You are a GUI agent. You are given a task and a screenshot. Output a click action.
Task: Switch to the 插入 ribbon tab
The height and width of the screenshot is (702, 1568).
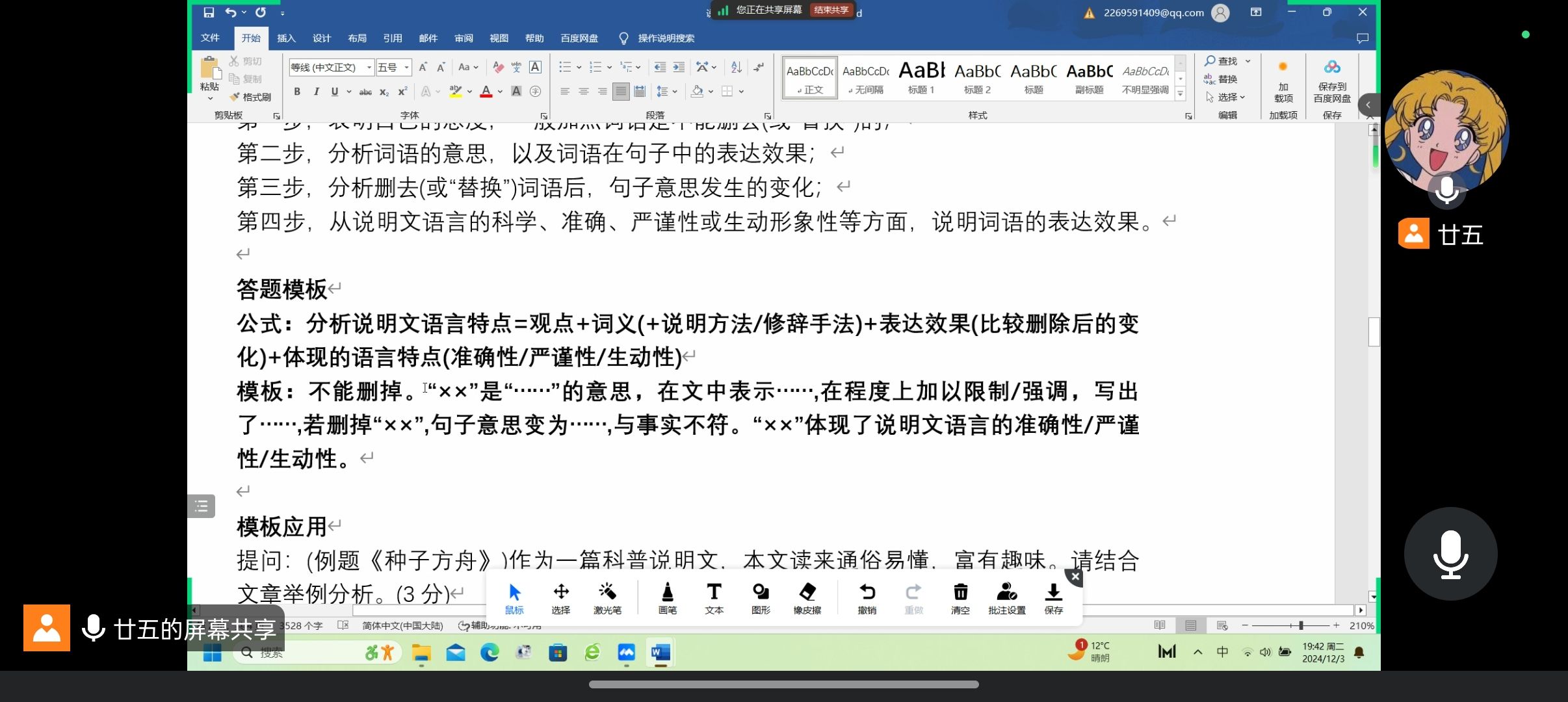[286, 38]
